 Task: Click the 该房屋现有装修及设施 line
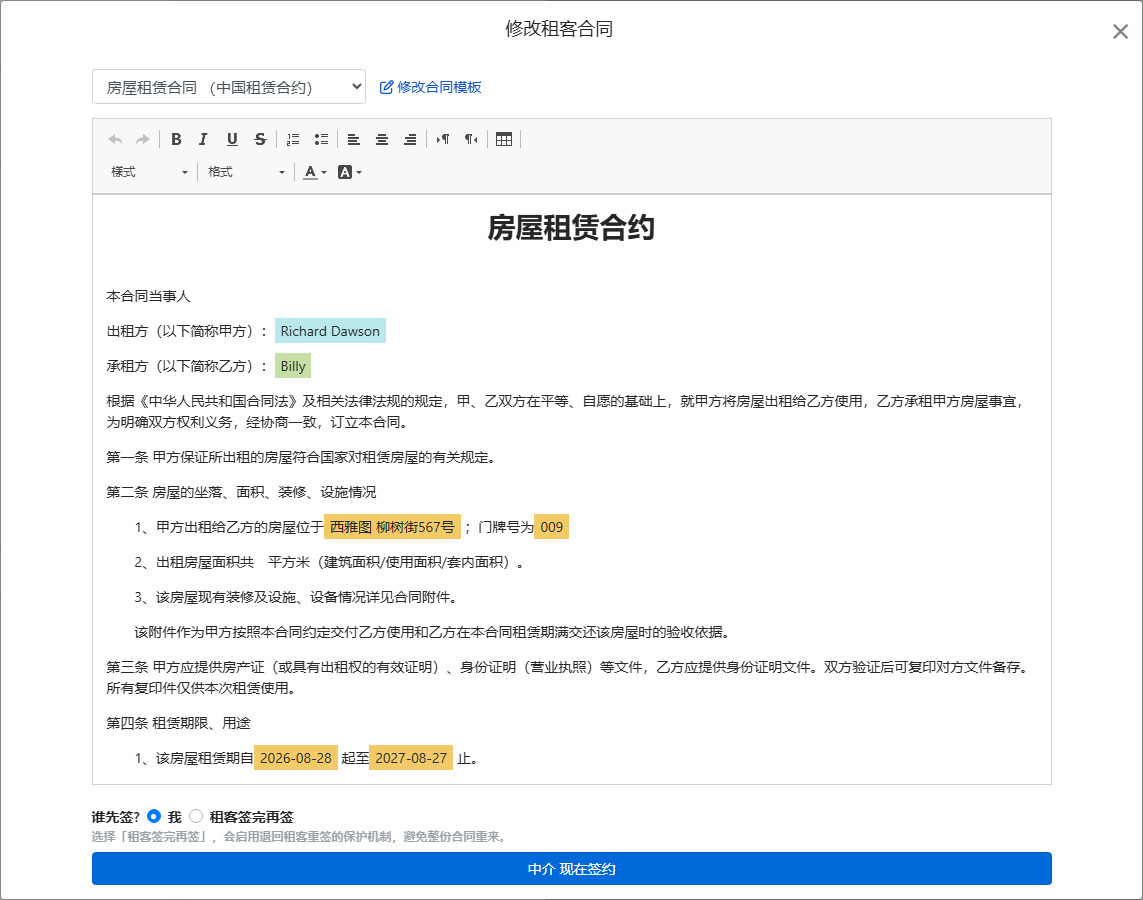(295, 597)
